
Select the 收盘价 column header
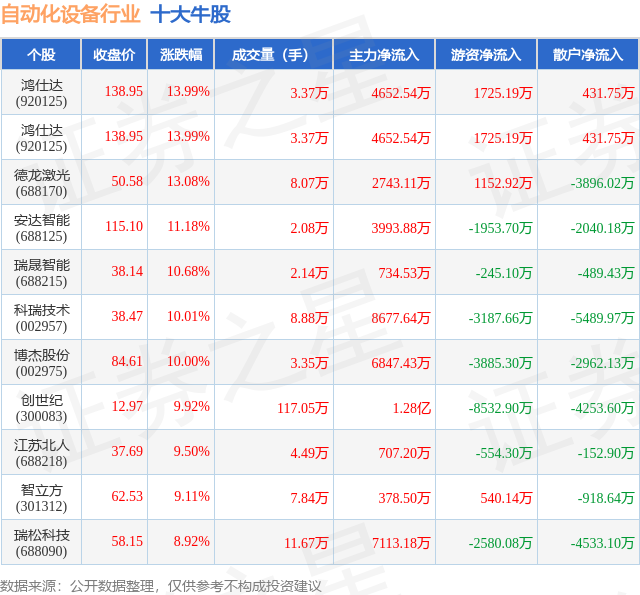(x=114, y=55)
